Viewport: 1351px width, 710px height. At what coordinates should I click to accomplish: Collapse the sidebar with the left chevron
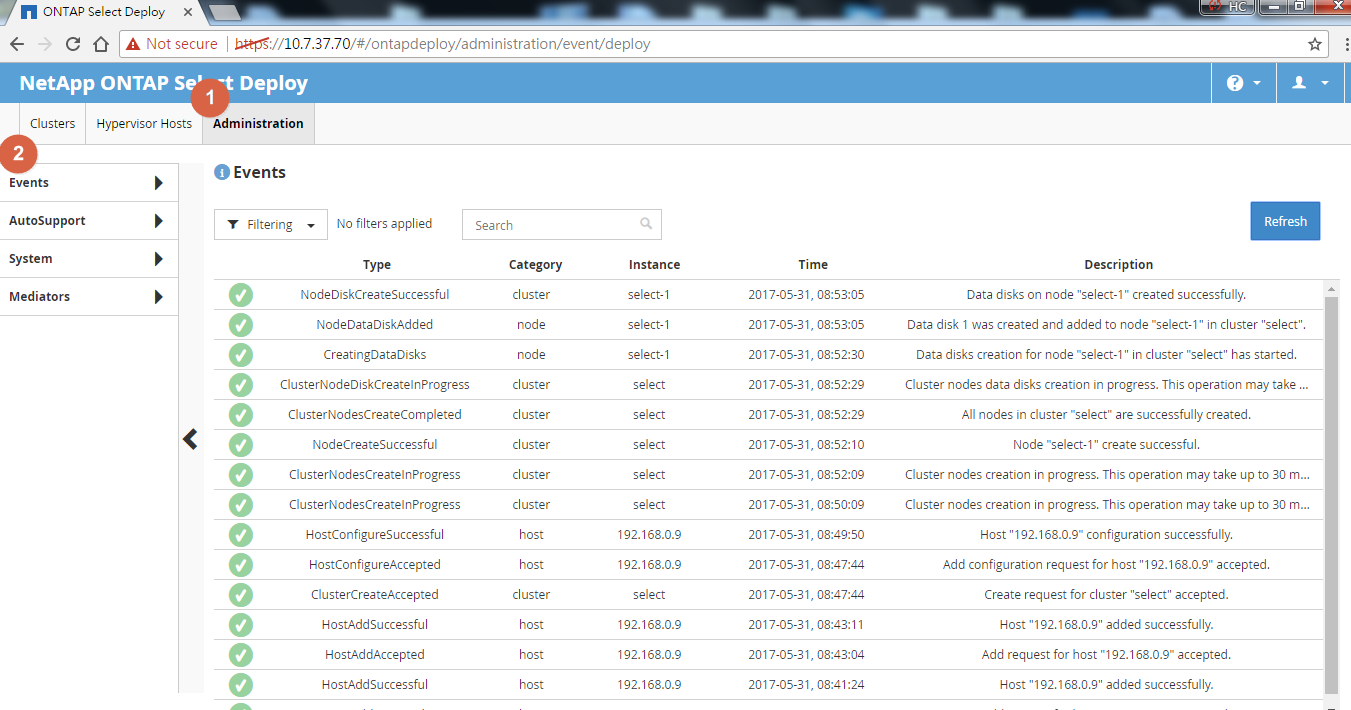[x=191, y=439]
